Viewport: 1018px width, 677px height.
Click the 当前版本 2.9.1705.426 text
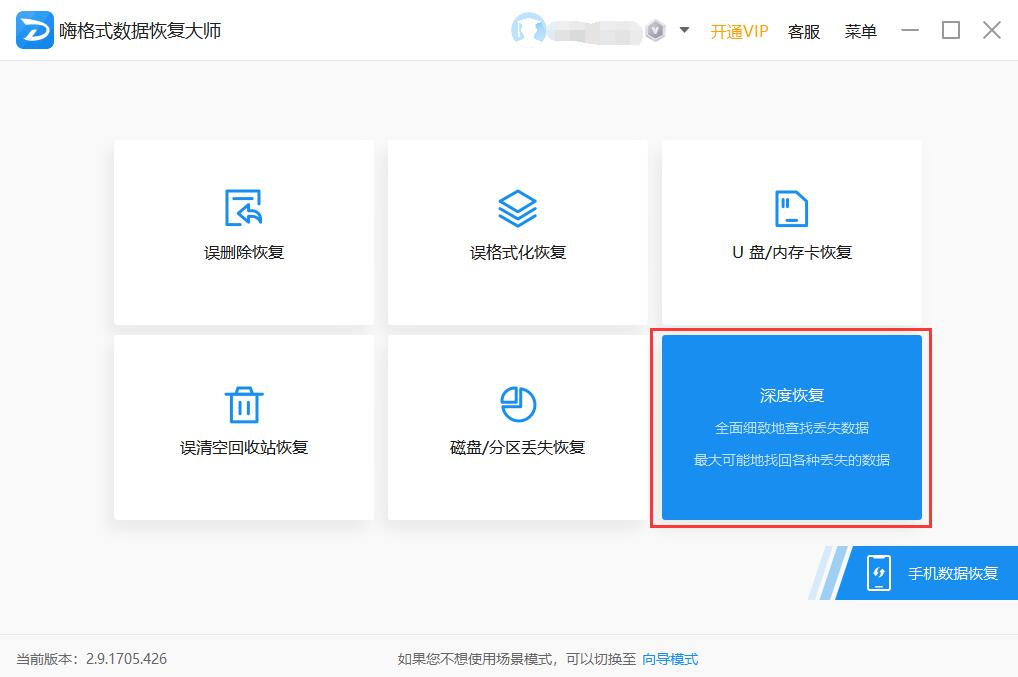(92, 659)
